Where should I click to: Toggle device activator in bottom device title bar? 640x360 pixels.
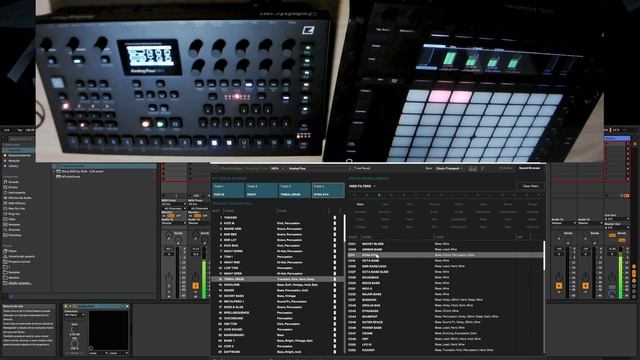[66, 306]
